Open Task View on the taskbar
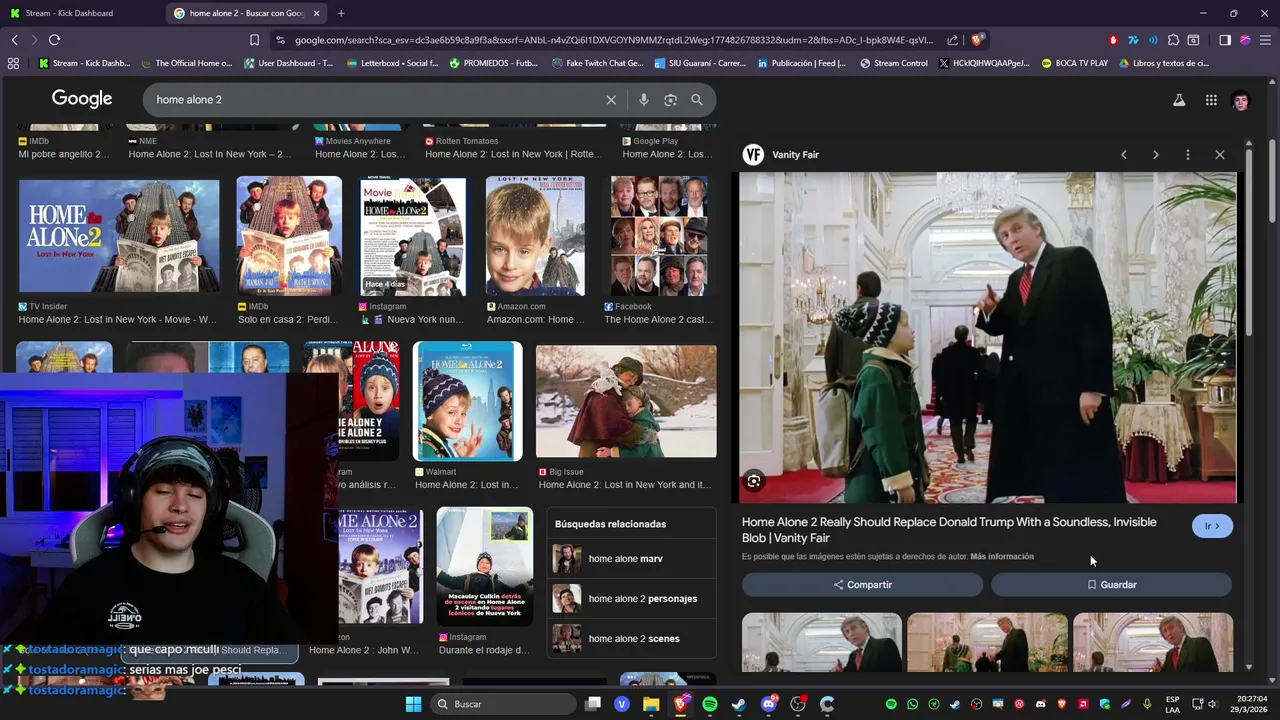Image resolution: width=1280 pixels, height=720 pixels. point(593,704)
